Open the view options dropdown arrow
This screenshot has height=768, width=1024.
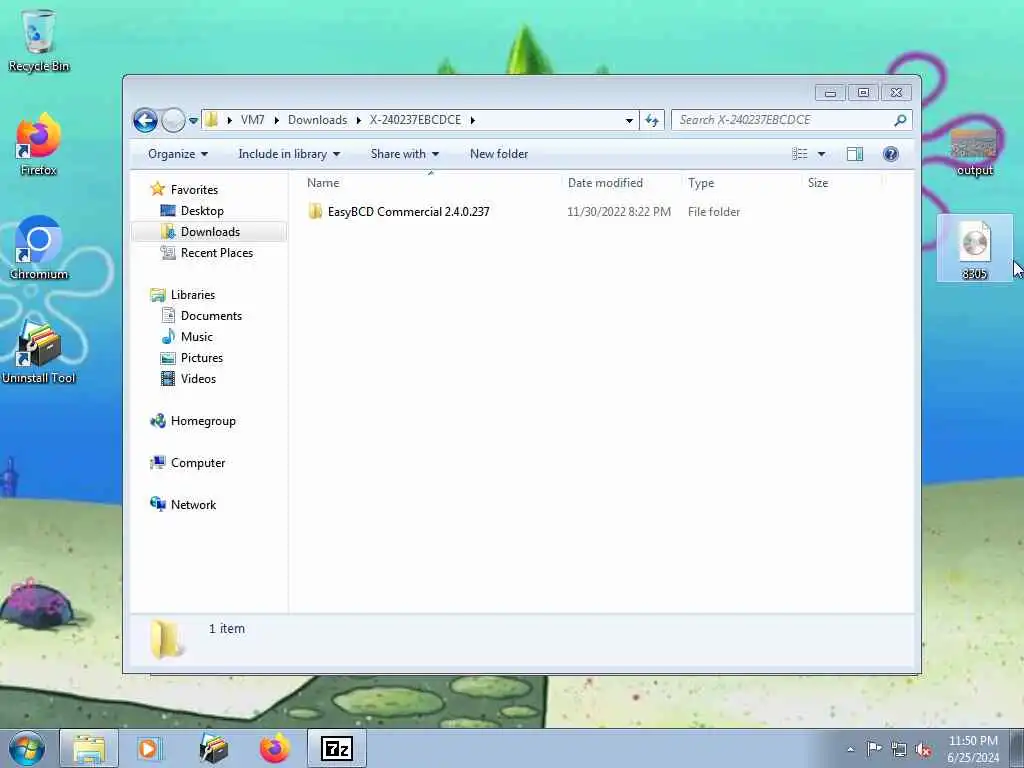(x=822, y=154)
